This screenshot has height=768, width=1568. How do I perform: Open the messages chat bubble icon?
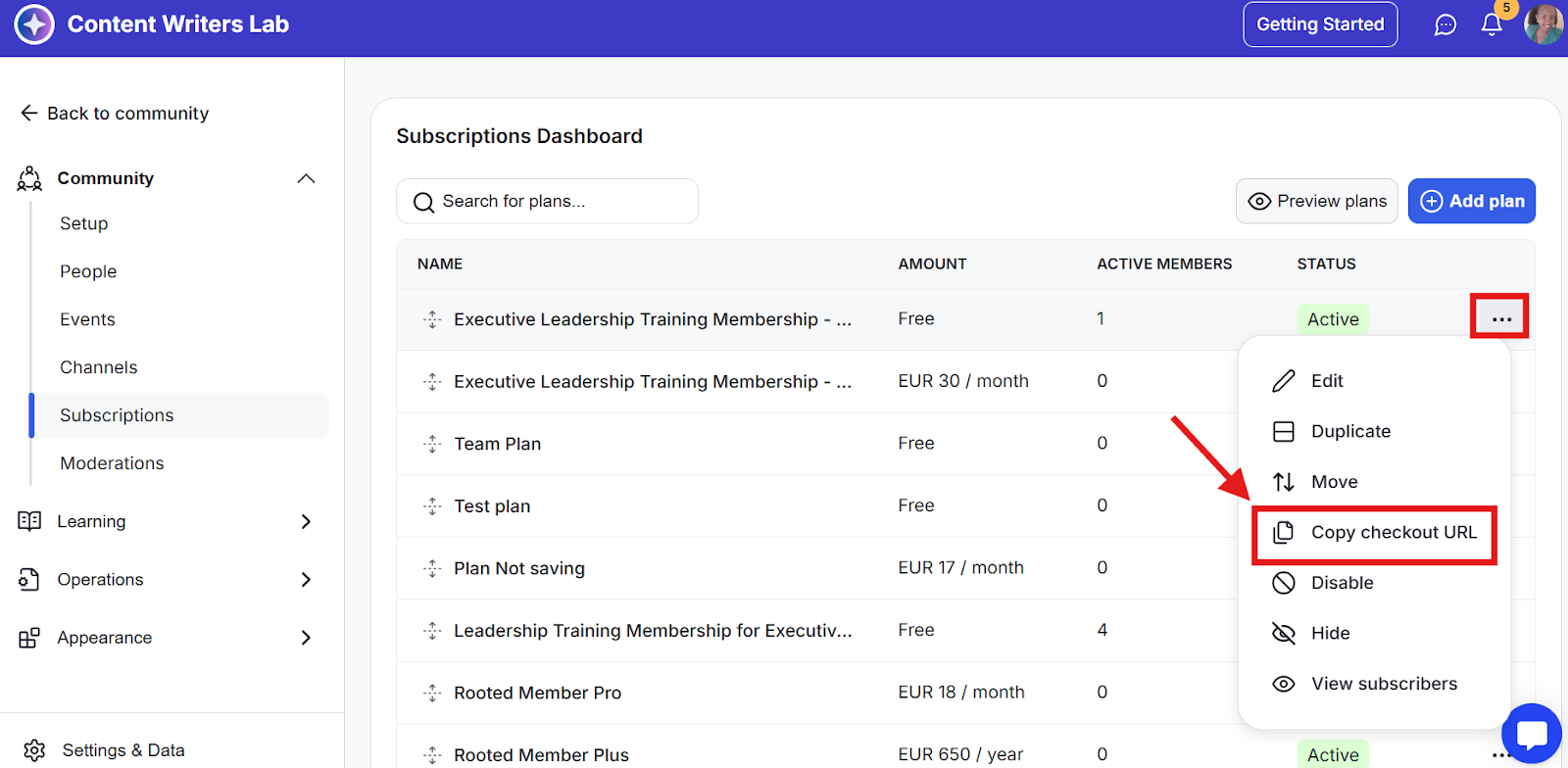click(1445, 24)
